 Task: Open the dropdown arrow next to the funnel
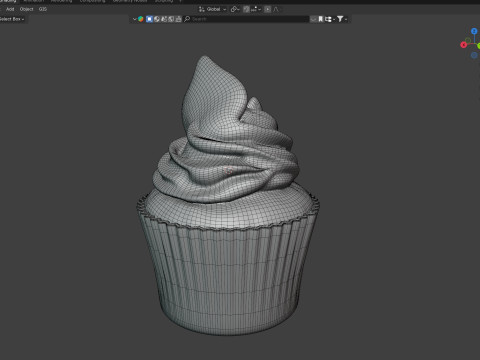click(346, 19)
